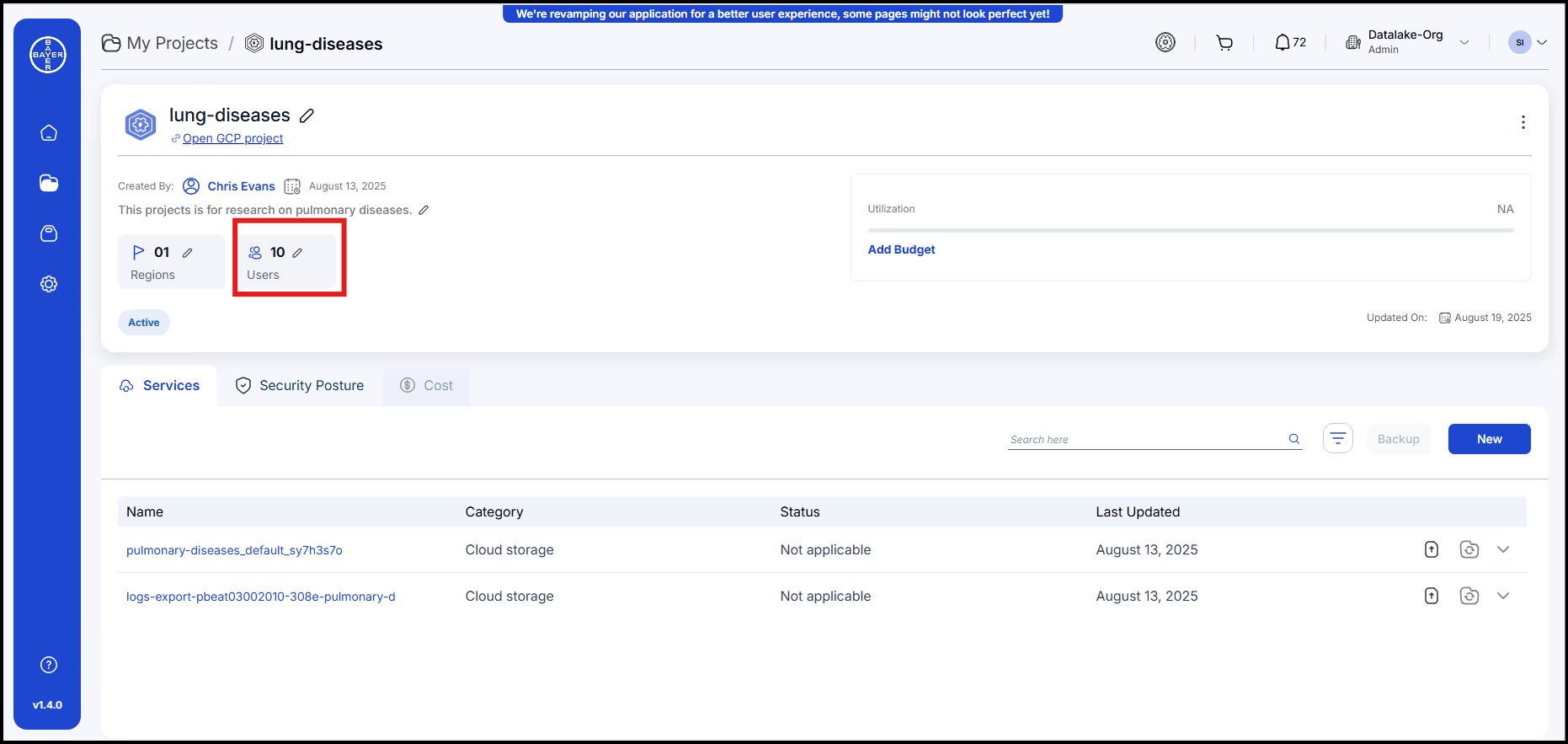Click the Utilization progress bar
This screenshot has width=1568, height=744.
(x=1191, y=230)
